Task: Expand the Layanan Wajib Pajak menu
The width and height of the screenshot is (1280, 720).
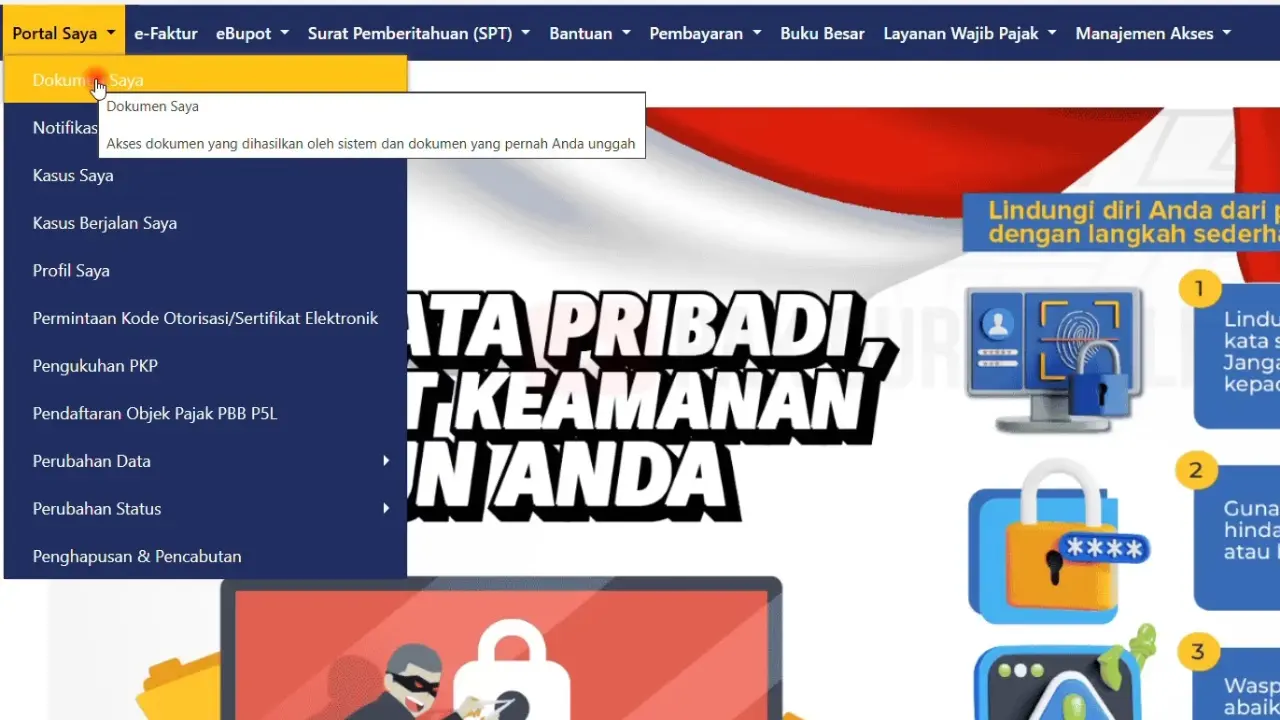Action: click(x=960, y=32)
